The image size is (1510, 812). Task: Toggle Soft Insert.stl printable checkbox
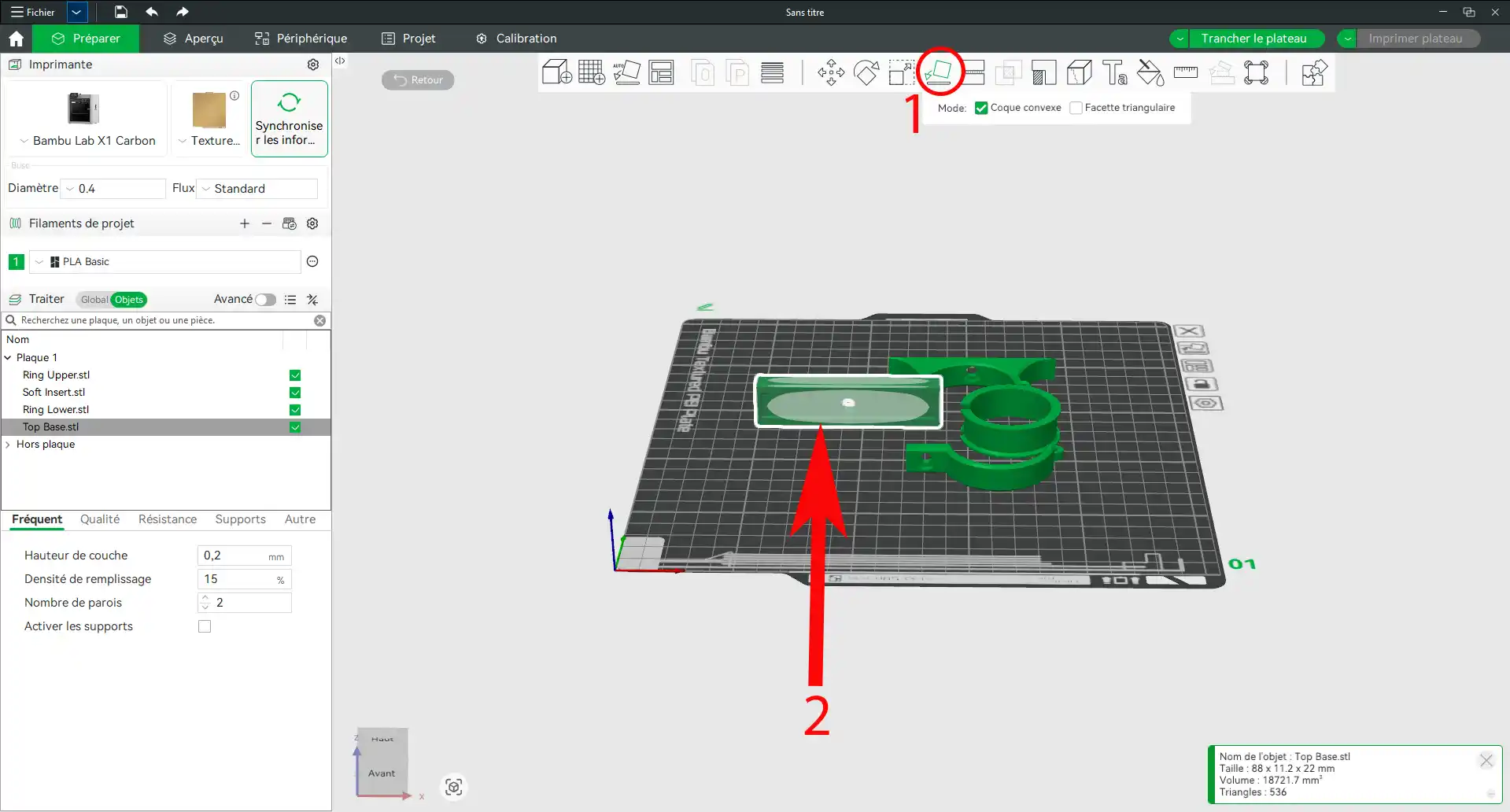[295, 393]
